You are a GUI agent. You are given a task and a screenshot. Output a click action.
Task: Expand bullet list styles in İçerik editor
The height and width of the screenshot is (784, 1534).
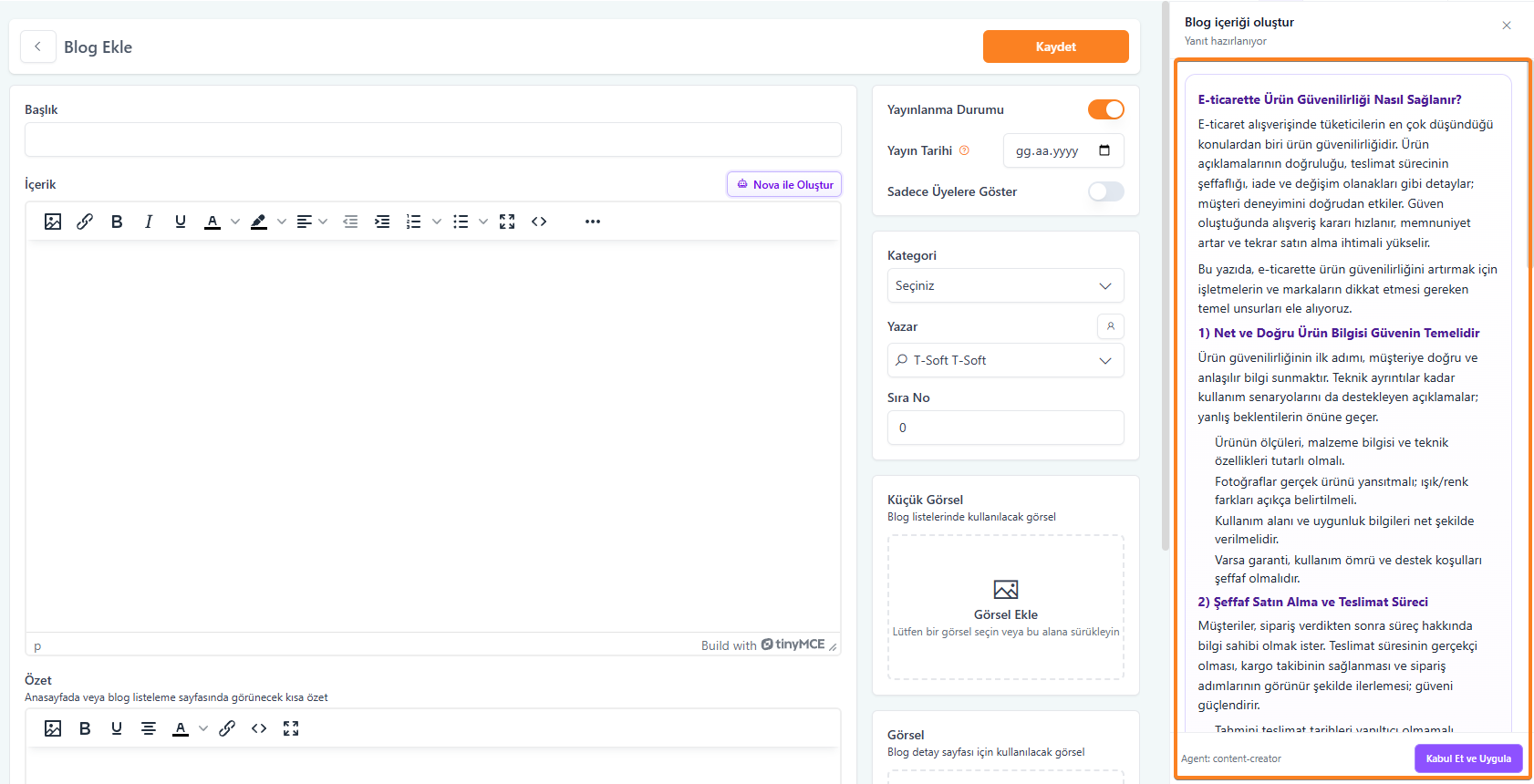[x=483, y=222]
